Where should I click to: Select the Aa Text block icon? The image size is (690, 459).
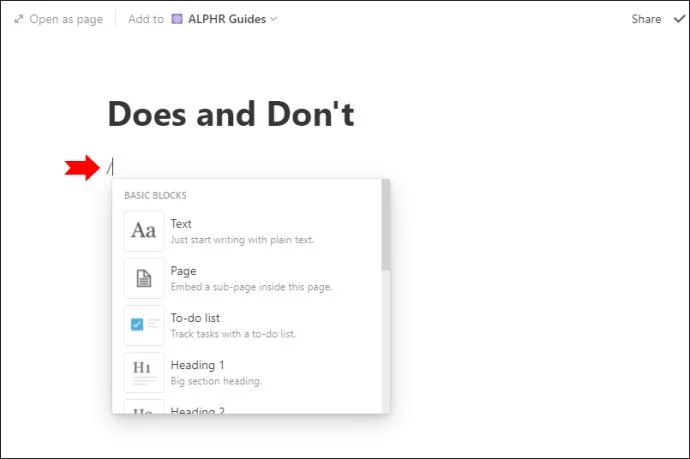click(144, 231)
